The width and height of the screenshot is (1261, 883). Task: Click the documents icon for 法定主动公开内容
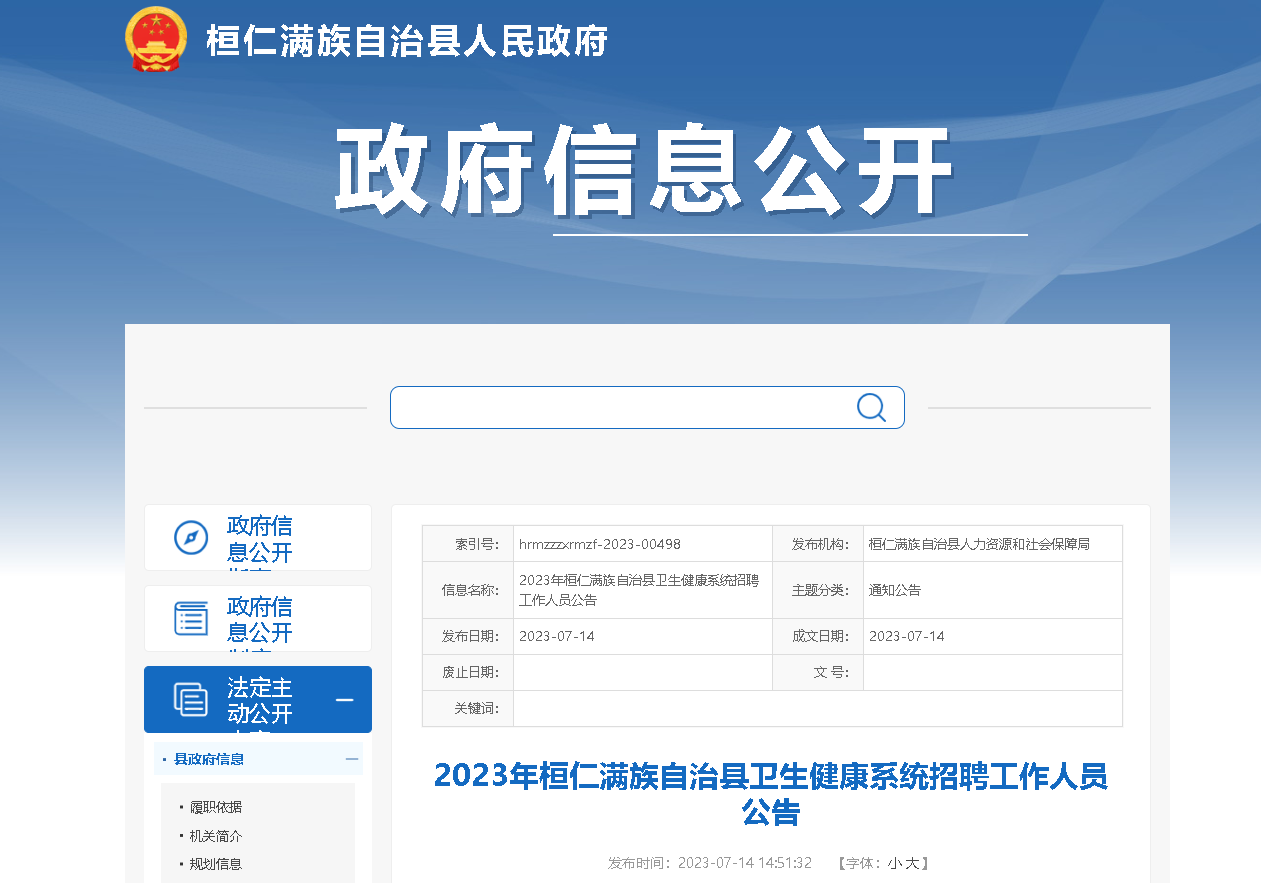click(191, 699)
